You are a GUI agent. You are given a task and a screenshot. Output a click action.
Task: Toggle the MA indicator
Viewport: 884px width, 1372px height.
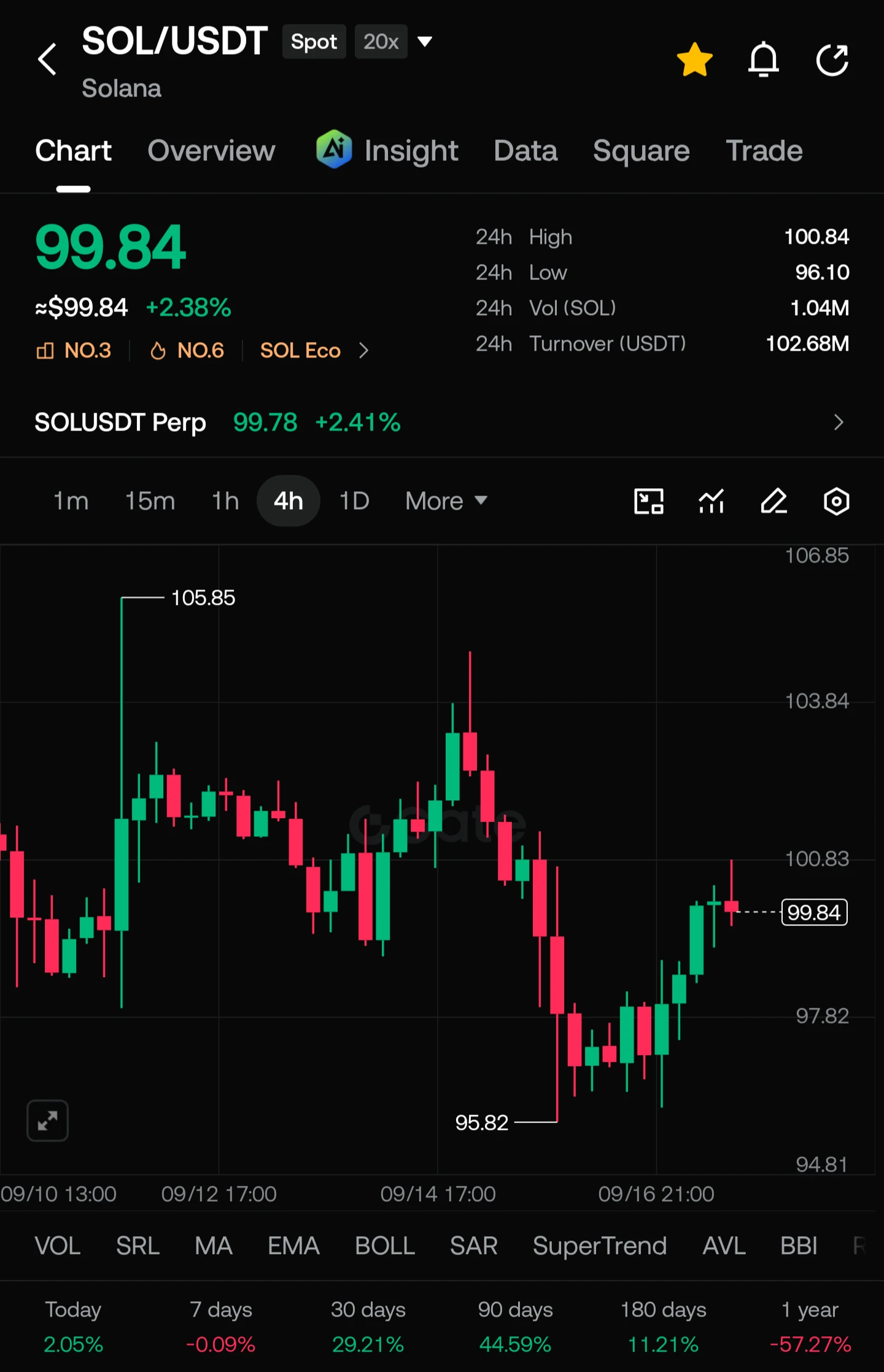point(214,1245)
